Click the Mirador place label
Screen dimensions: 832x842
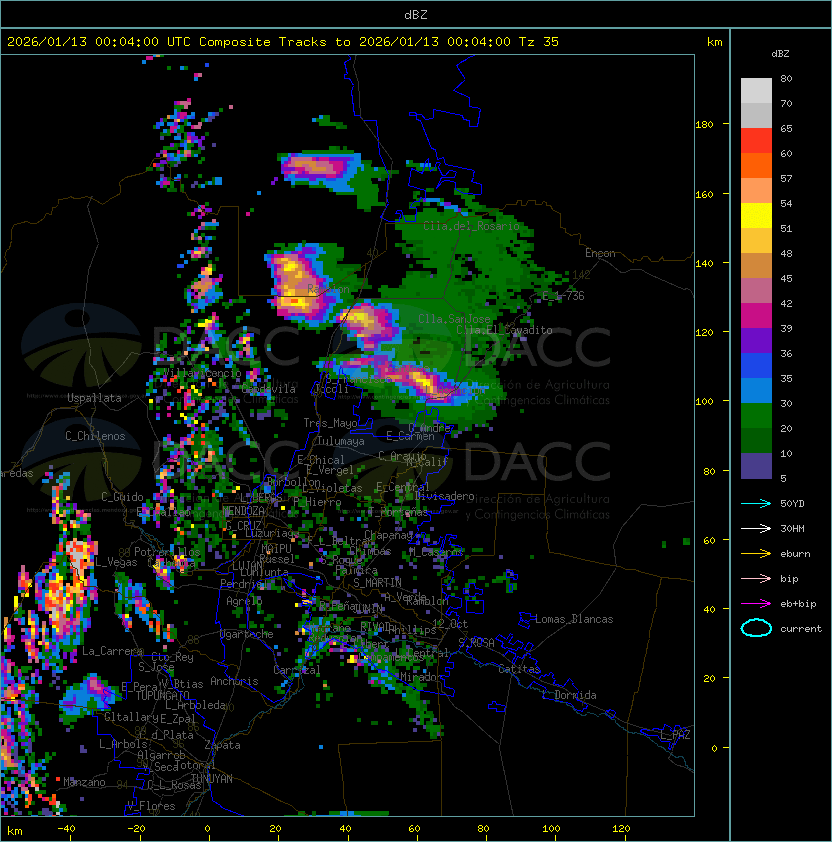click(422, 677)
